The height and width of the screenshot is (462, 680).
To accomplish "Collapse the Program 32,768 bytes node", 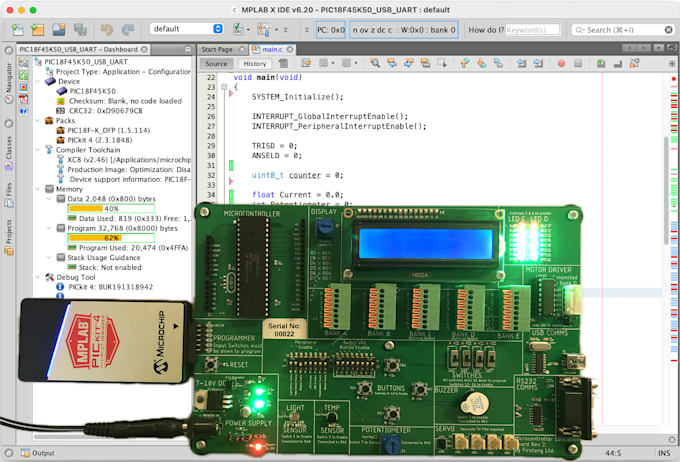I will [49, 228].
